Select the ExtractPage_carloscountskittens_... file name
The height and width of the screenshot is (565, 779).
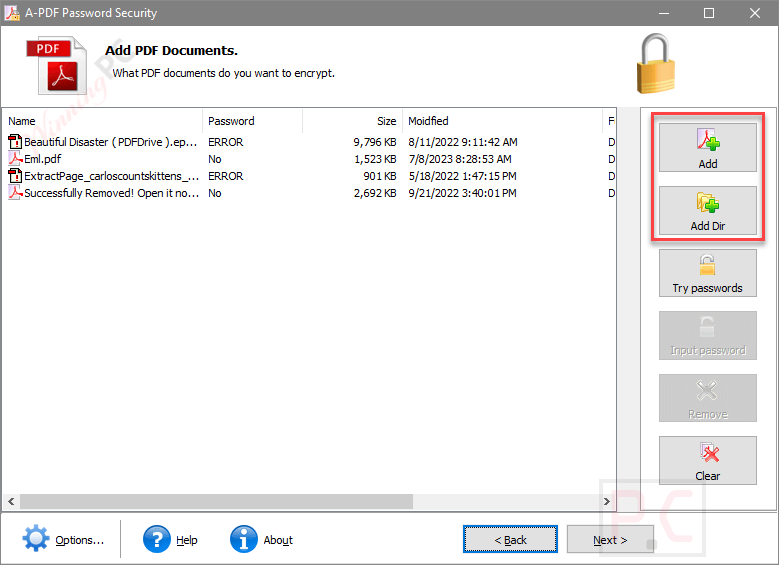111,176
